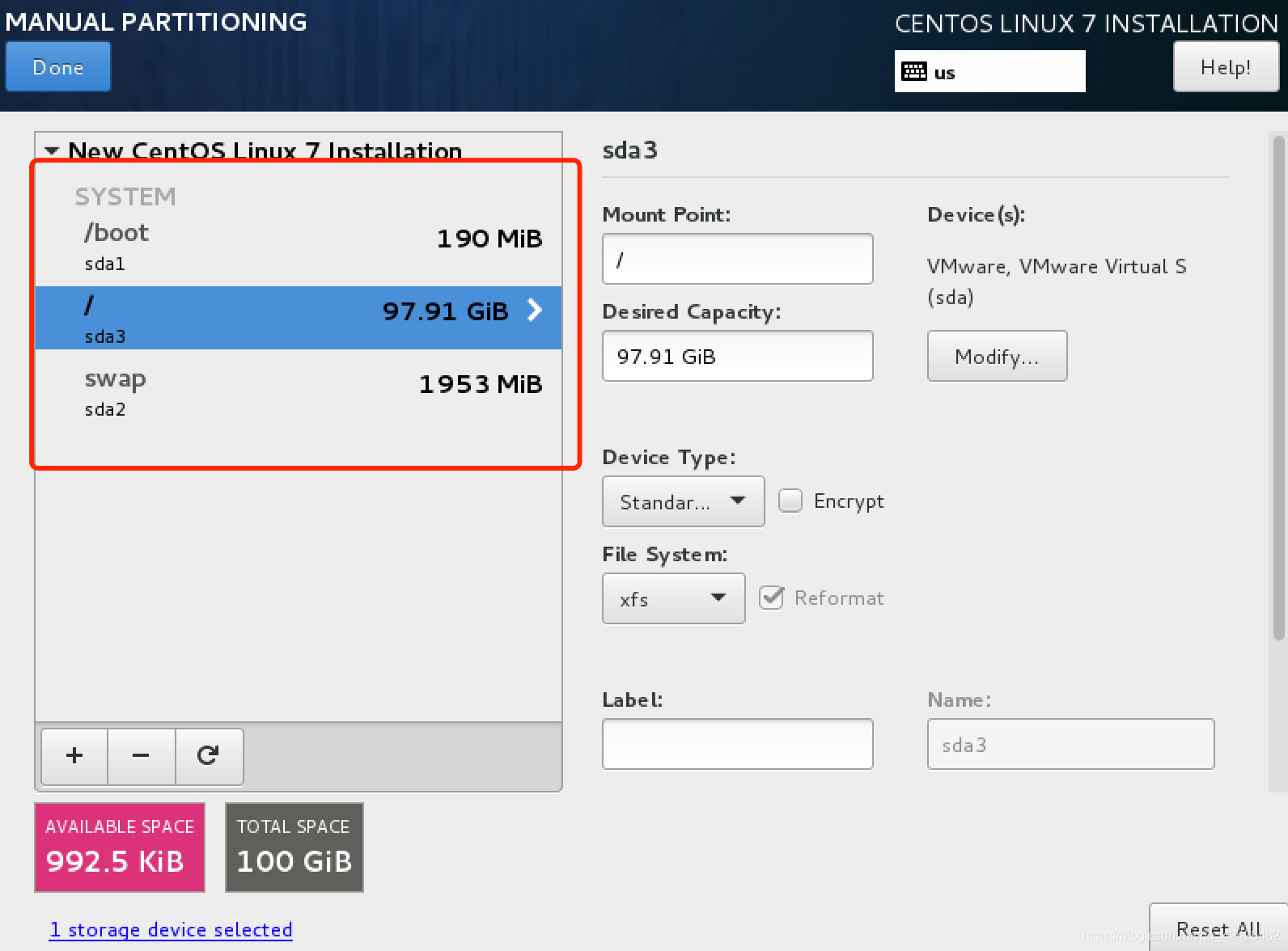This screenshot has height=951, width=1288.
Task: Open the Device Type dropdown showing Standard
Action: point(683,501)
